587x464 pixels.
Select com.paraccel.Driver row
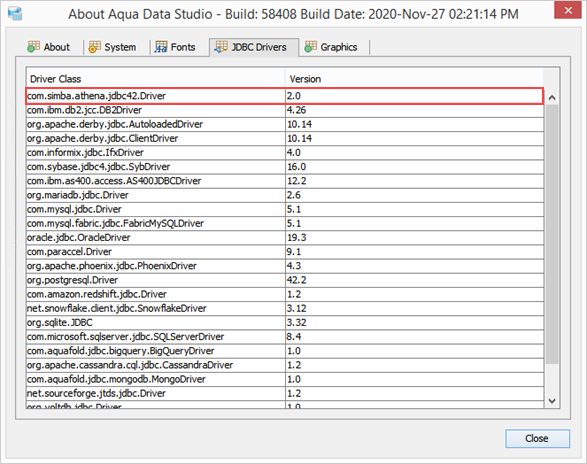point(285,252)
